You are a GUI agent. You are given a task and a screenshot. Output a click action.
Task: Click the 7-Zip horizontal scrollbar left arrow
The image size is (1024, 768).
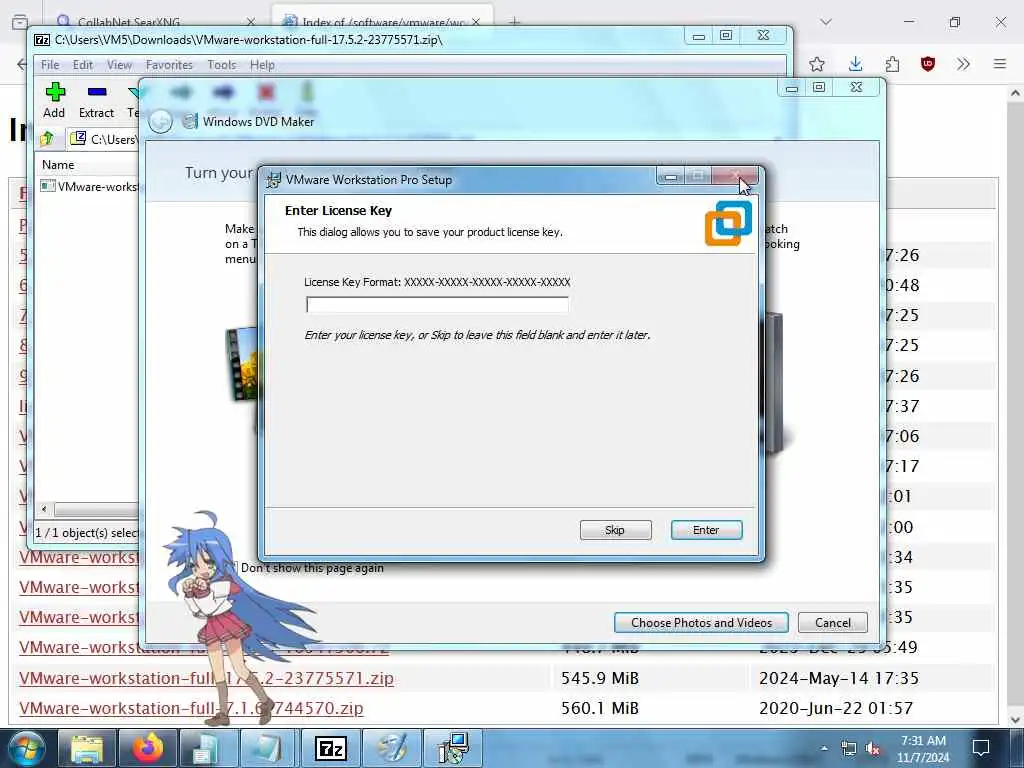[44, 509]
